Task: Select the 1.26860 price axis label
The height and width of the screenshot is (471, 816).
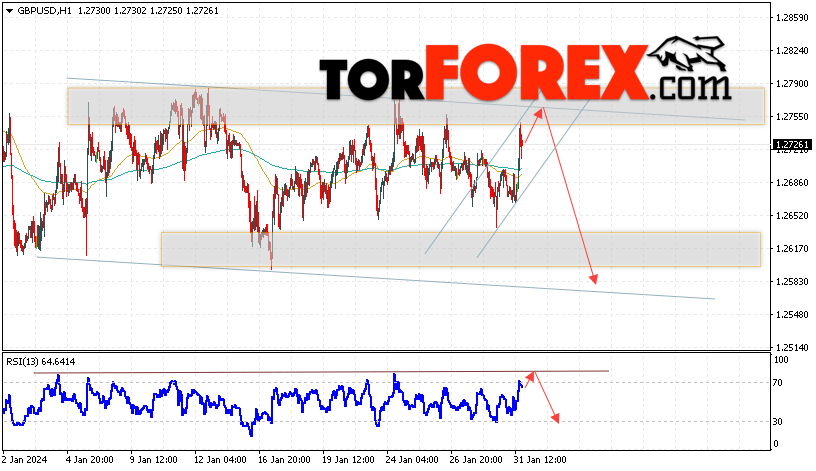Action: point(792,183)
